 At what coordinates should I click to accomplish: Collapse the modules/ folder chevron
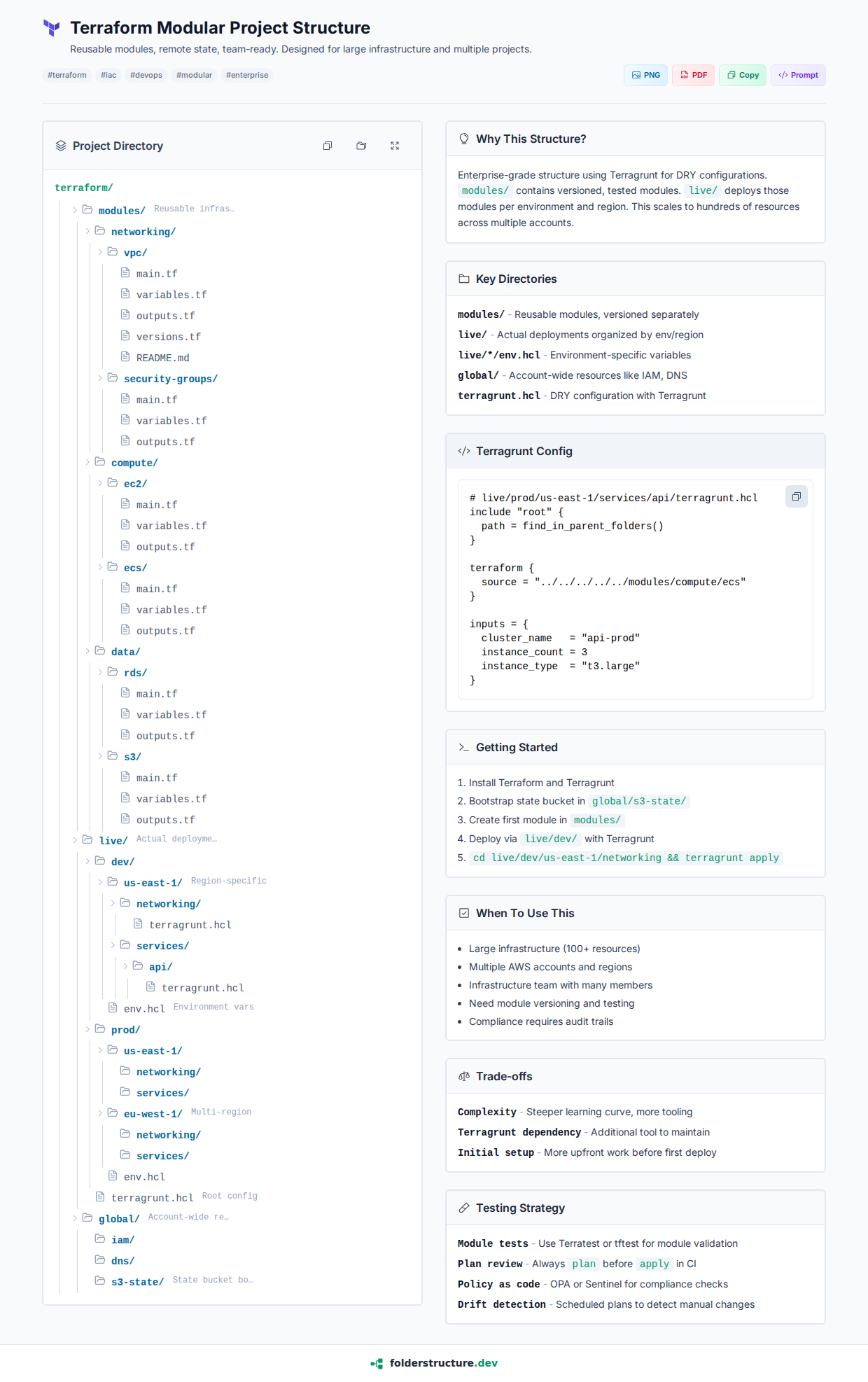(75, 210)
